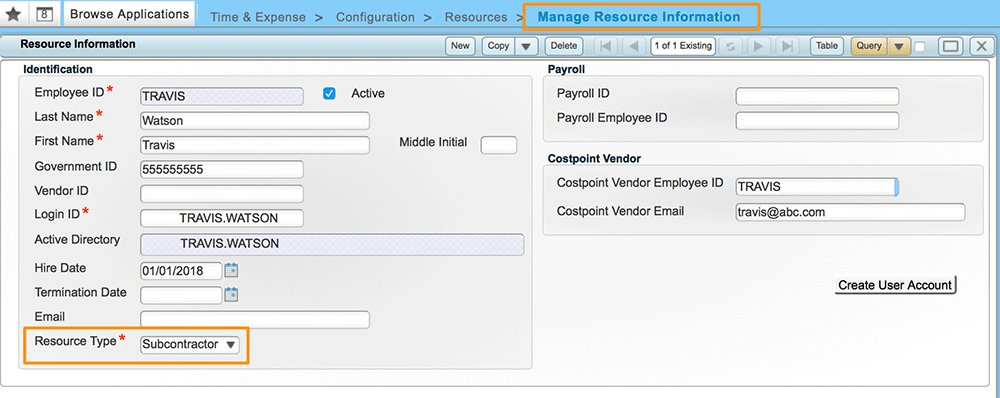Click the Employee ID field
The width and height of the screenshot is (1000, 398).
pyautogui.click(x=222, y=96)
